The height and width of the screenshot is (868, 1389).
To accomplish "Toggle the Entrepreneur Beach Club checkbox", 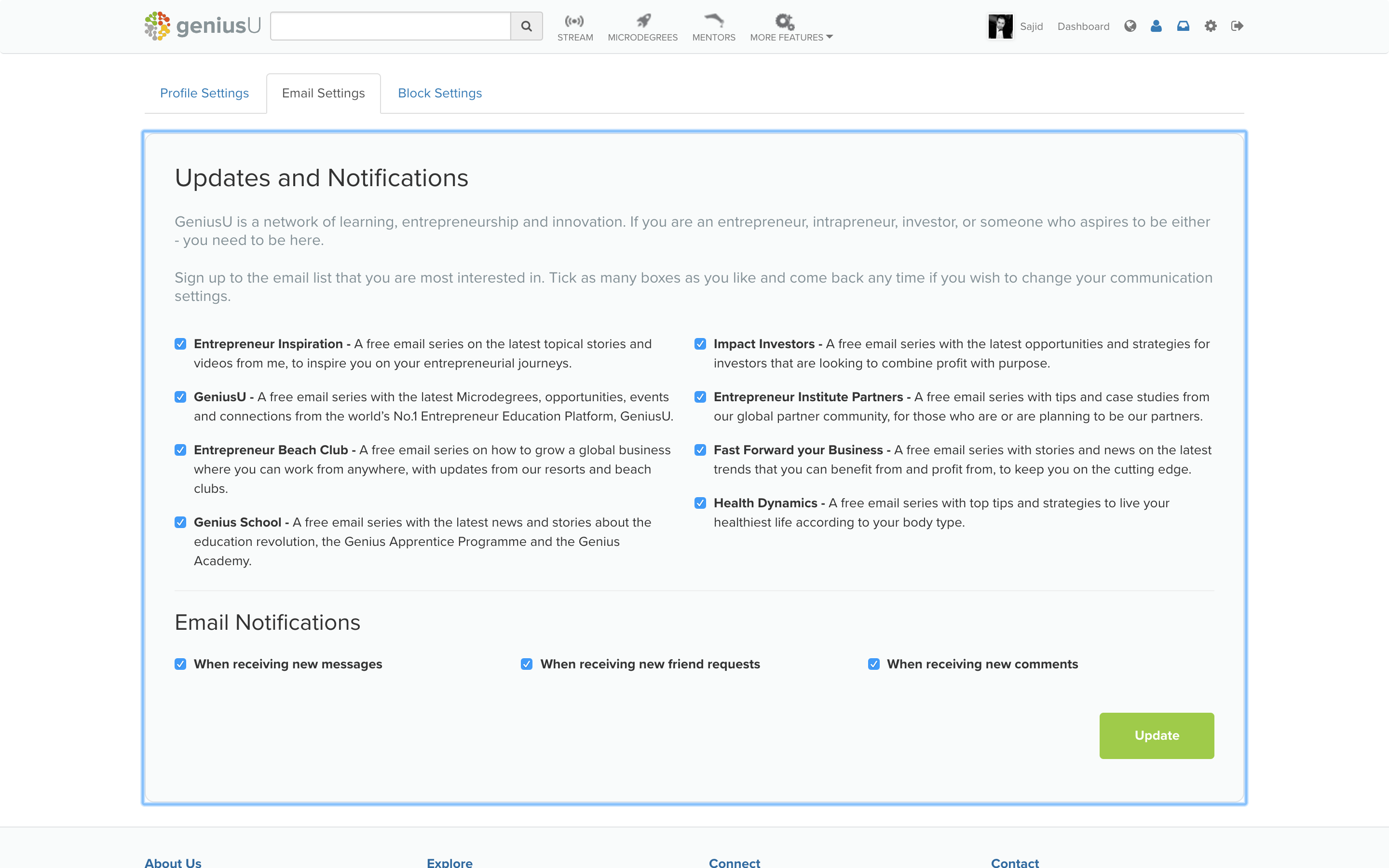I will [x=180, y=449].
